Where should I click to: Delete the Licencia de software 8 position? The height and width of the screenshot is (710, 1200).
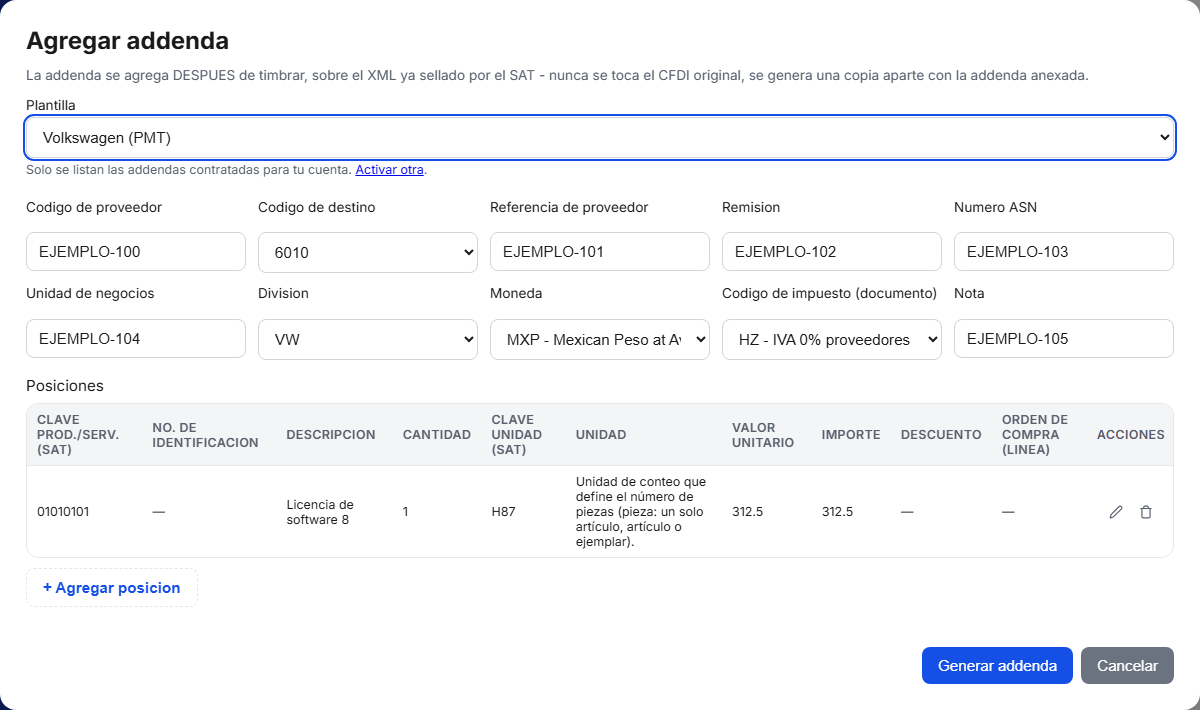[1146, 512]
